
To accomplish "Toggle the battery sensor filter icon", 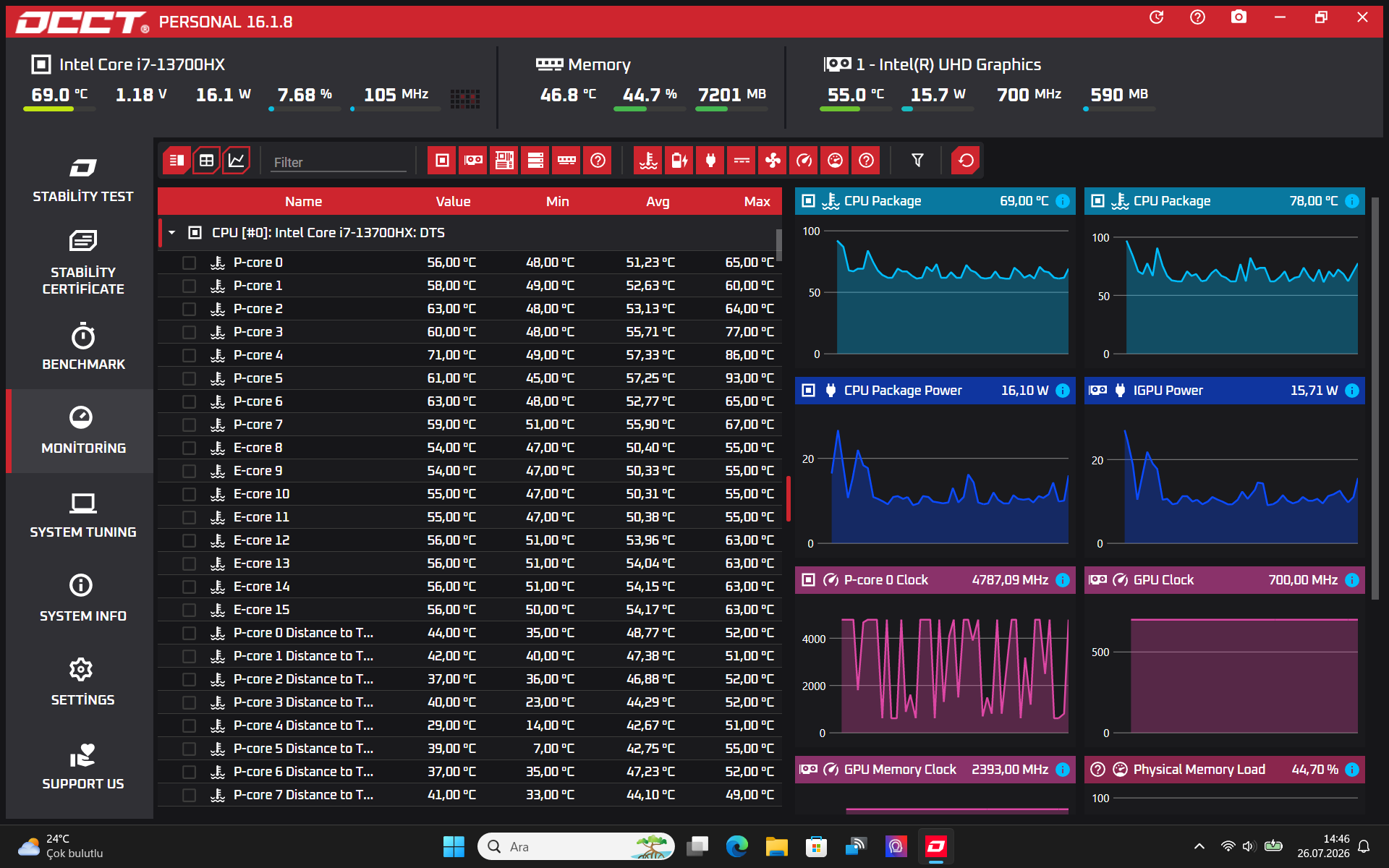I will click(679, 161).
